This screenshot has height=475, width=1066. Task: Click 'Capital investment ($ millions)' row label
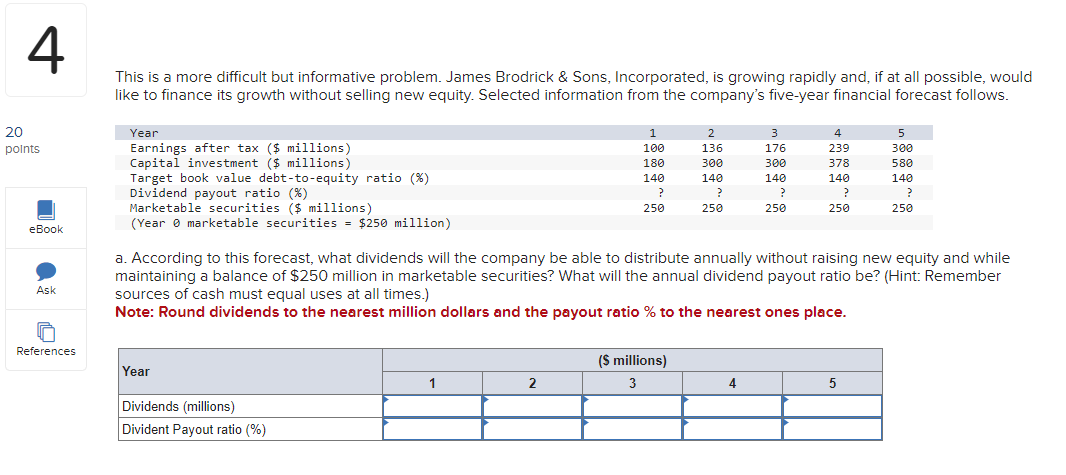point(241,163)
